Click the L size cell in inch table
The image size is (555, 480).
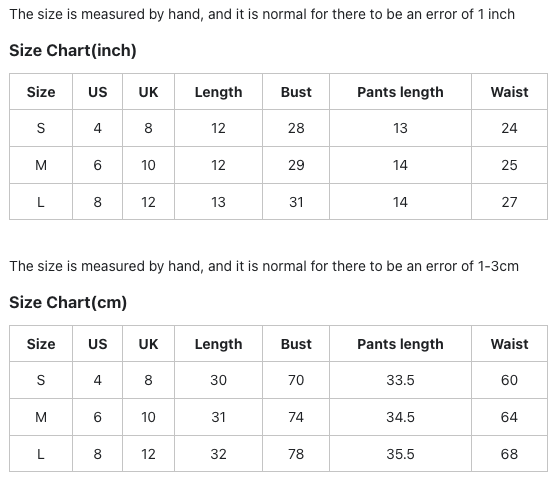pos(41,202)
